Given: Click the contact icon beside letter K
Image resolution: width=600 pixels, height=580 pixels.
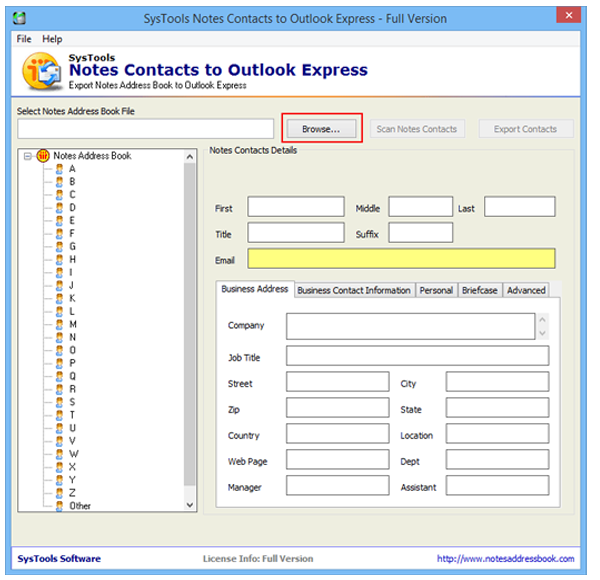Looking at the screenshot, I should click(59, 298).
